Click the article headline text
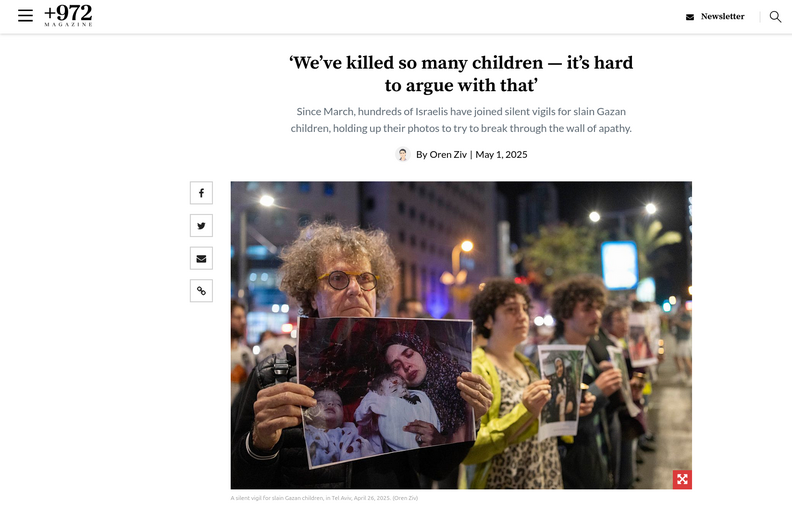The height and width of the screenshot is (511, 792). pyautogui.click(x=461, y=74)
